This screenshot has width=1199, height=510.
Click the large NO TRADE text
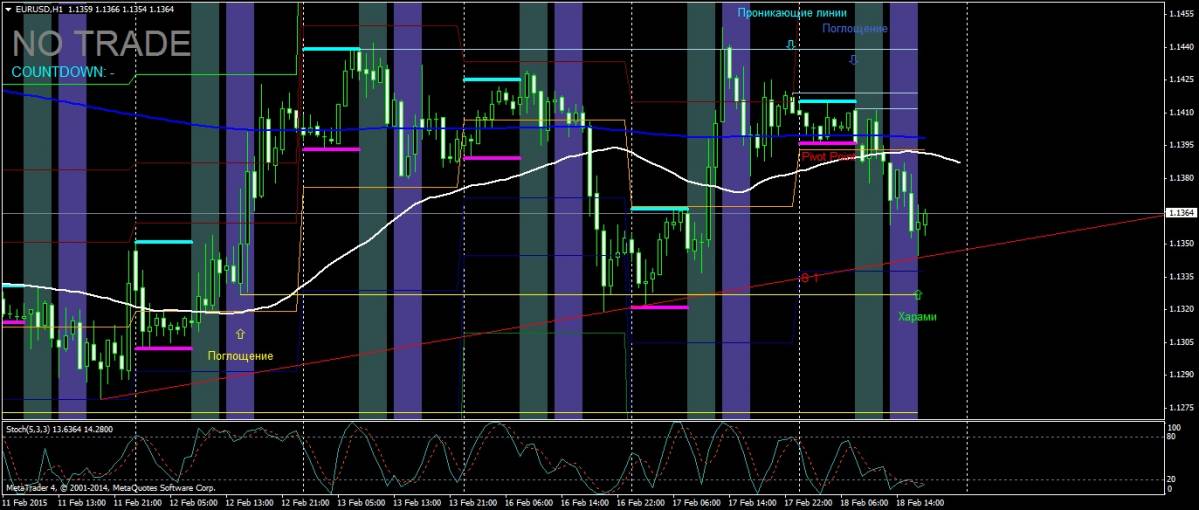(x=101, y=44)
